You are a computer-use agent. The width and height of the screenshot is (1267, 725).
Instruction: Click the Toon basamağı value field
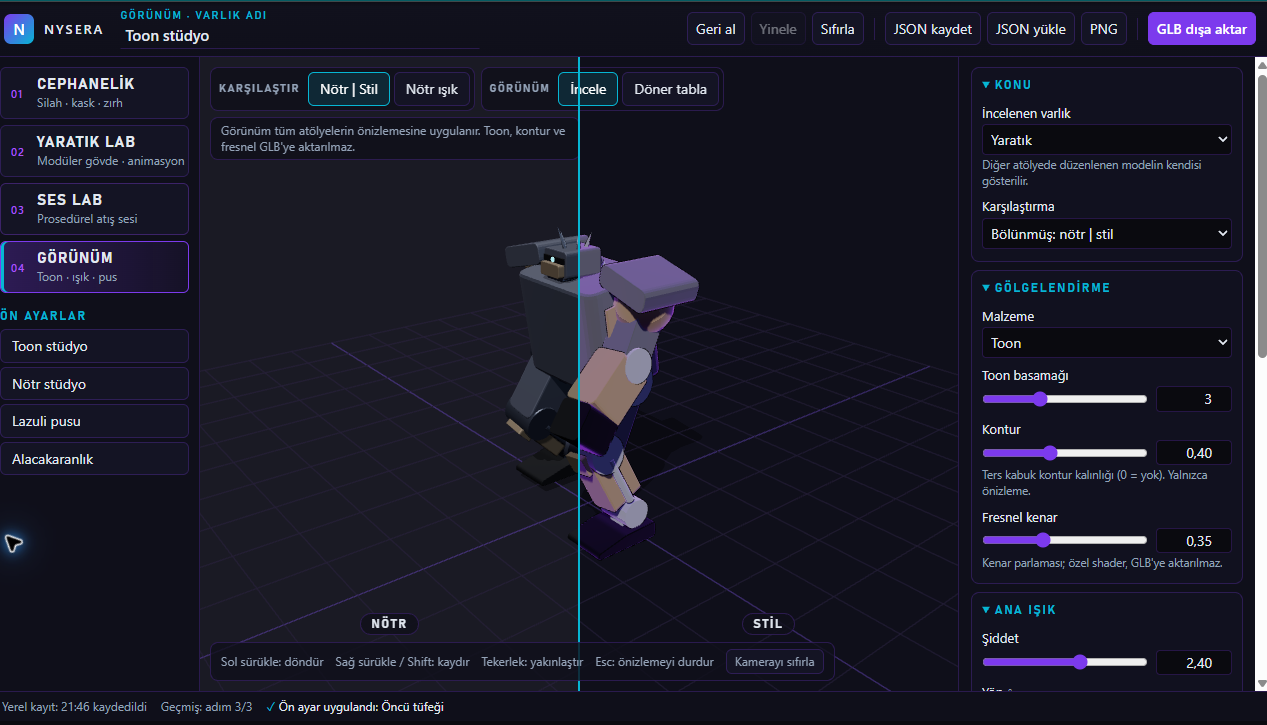(1194, 399)
